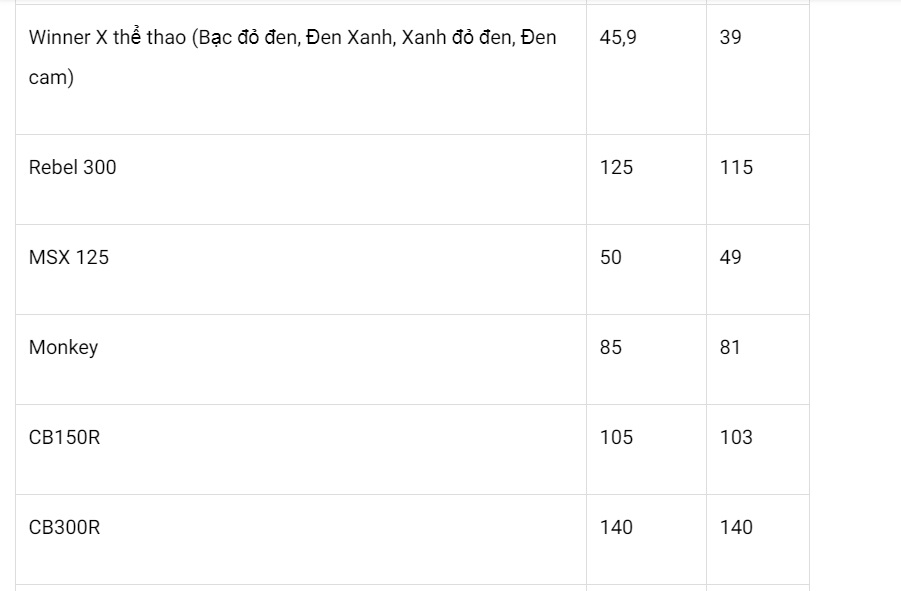Select the Monkey model cell
The width and height of the screenshot is (901, 591).
click(63, 348)
